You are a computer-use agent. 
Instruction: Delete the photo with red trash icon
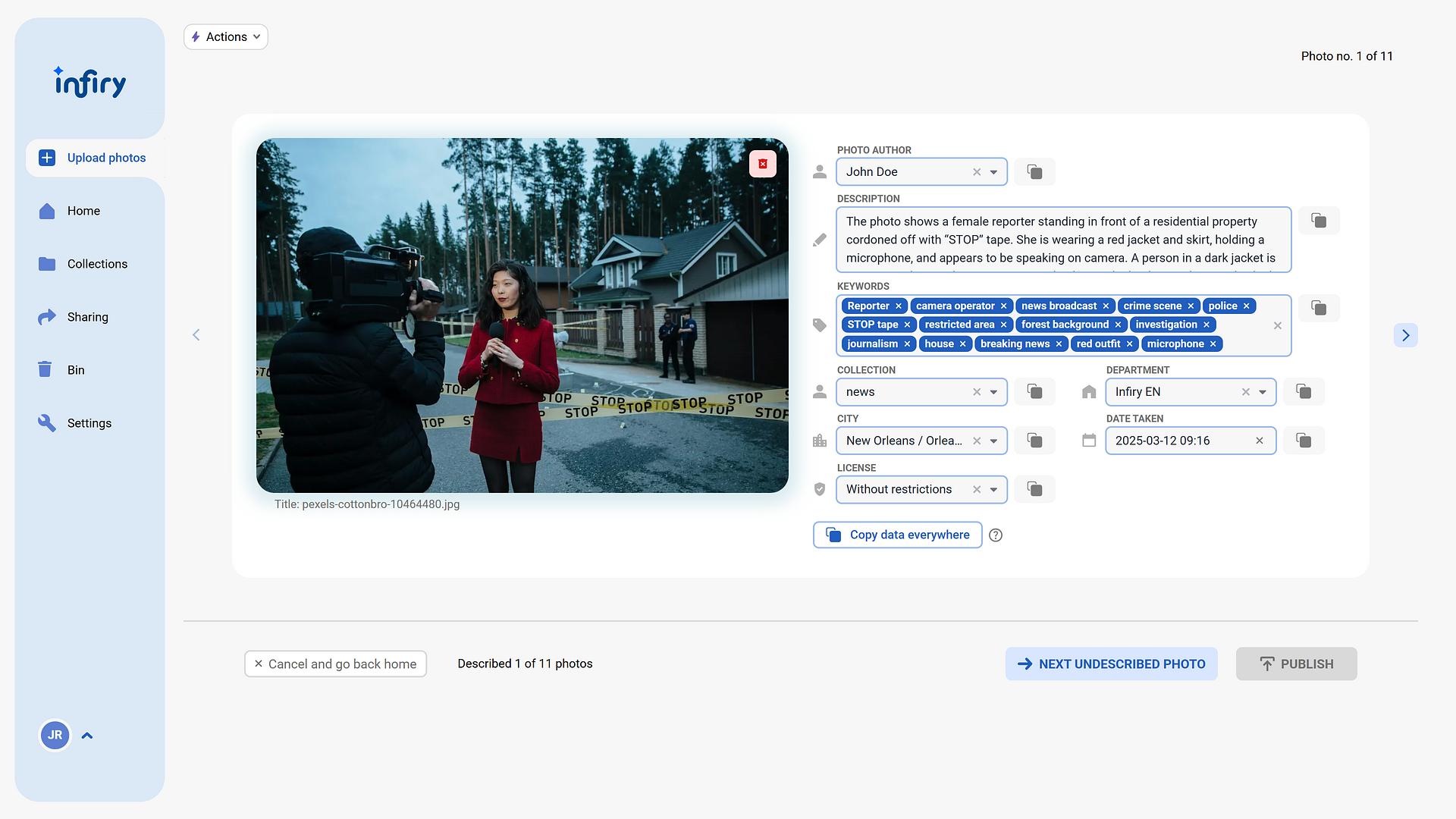[x=763, y=164]
